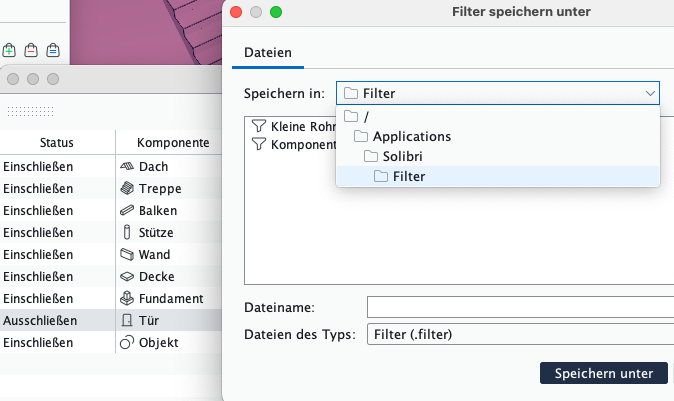Click the Komponente column header
The width and height of the screenshot is (674, 401).
pyautogui.click(x=173, y=142)
